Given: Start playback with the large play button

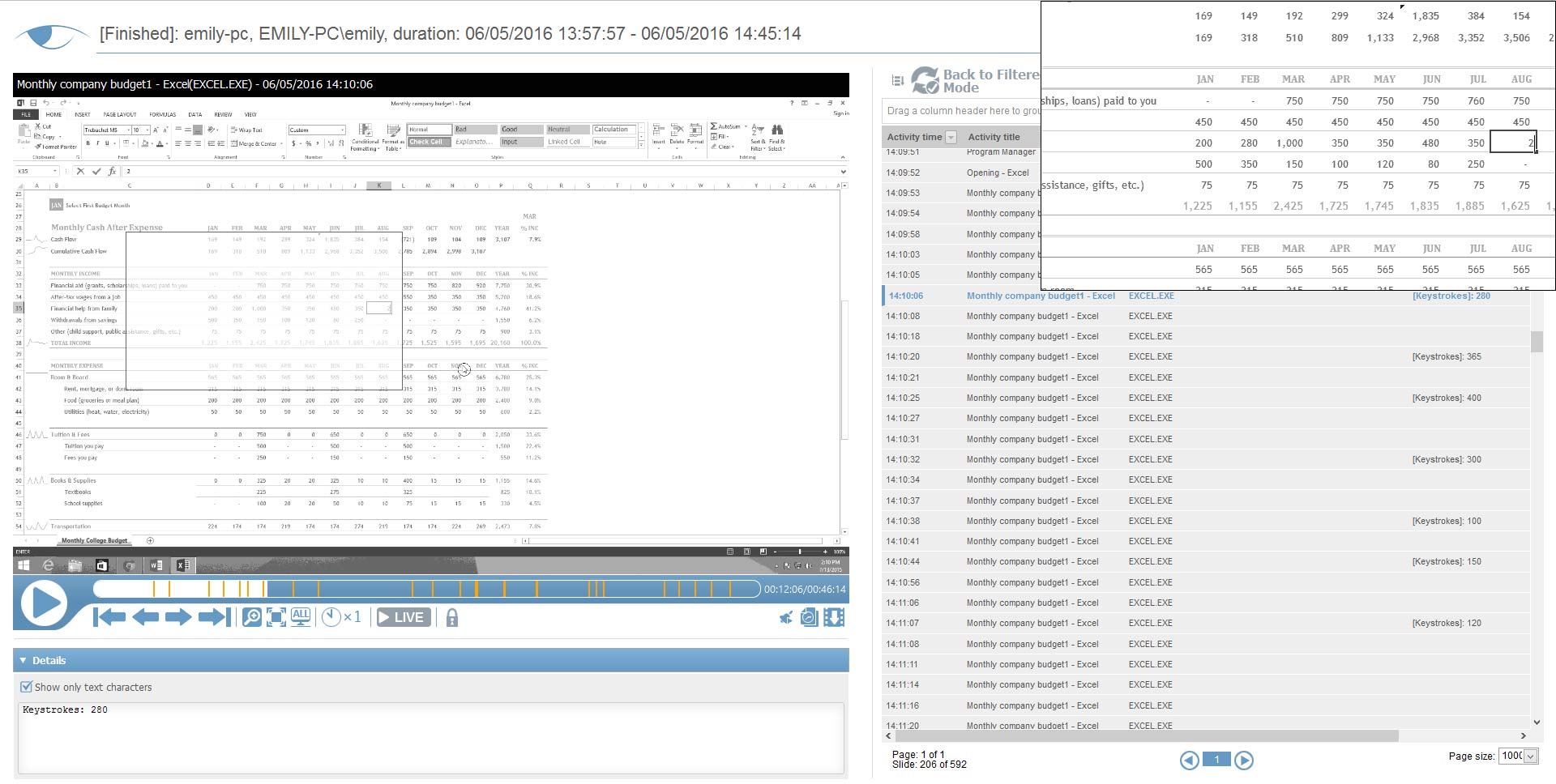Looking at the screenshot, I should pos(44,603).
